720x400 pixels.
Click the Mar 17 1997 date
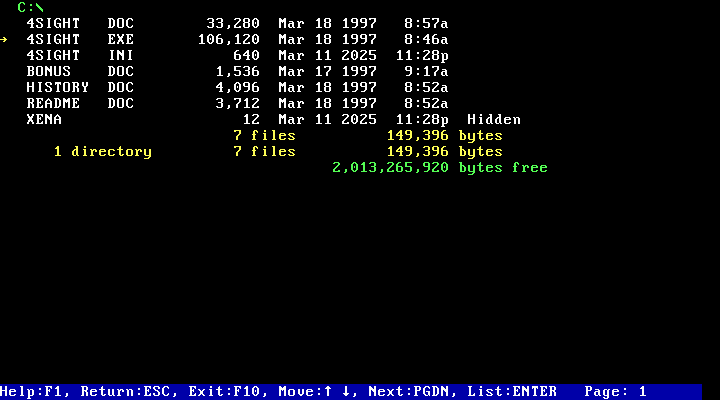[327, 72]
